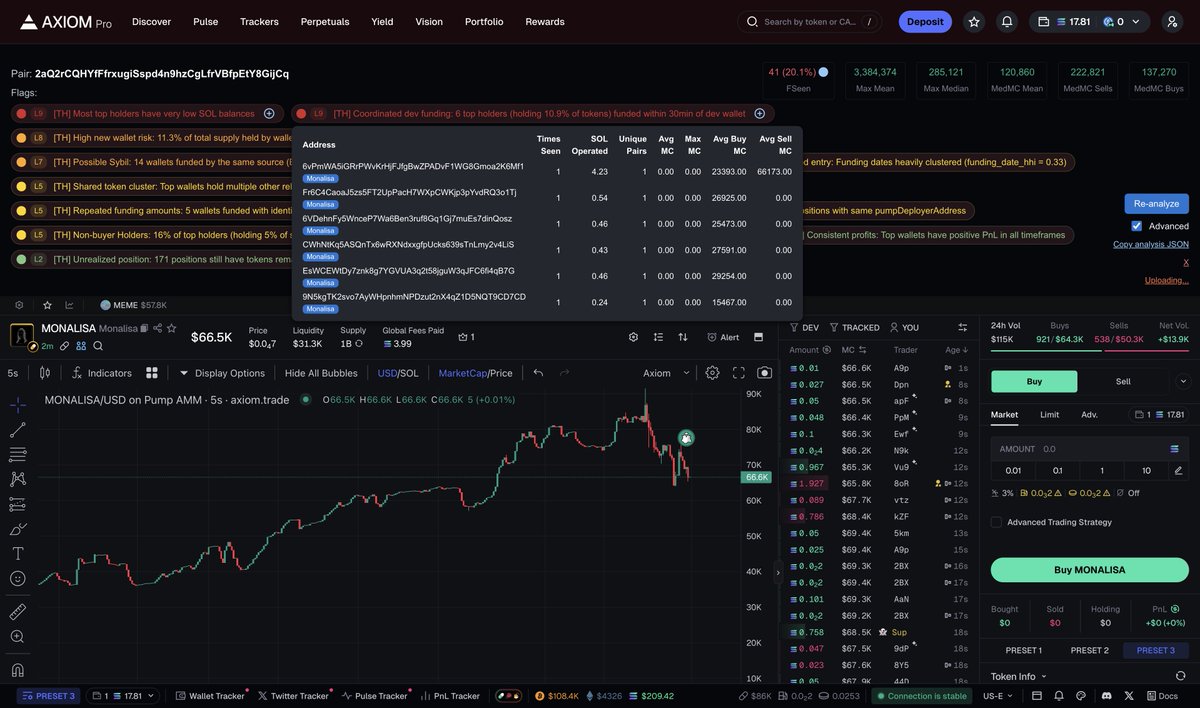
Task: Change the candlestick chart type icon
Action: pos(44,372)
